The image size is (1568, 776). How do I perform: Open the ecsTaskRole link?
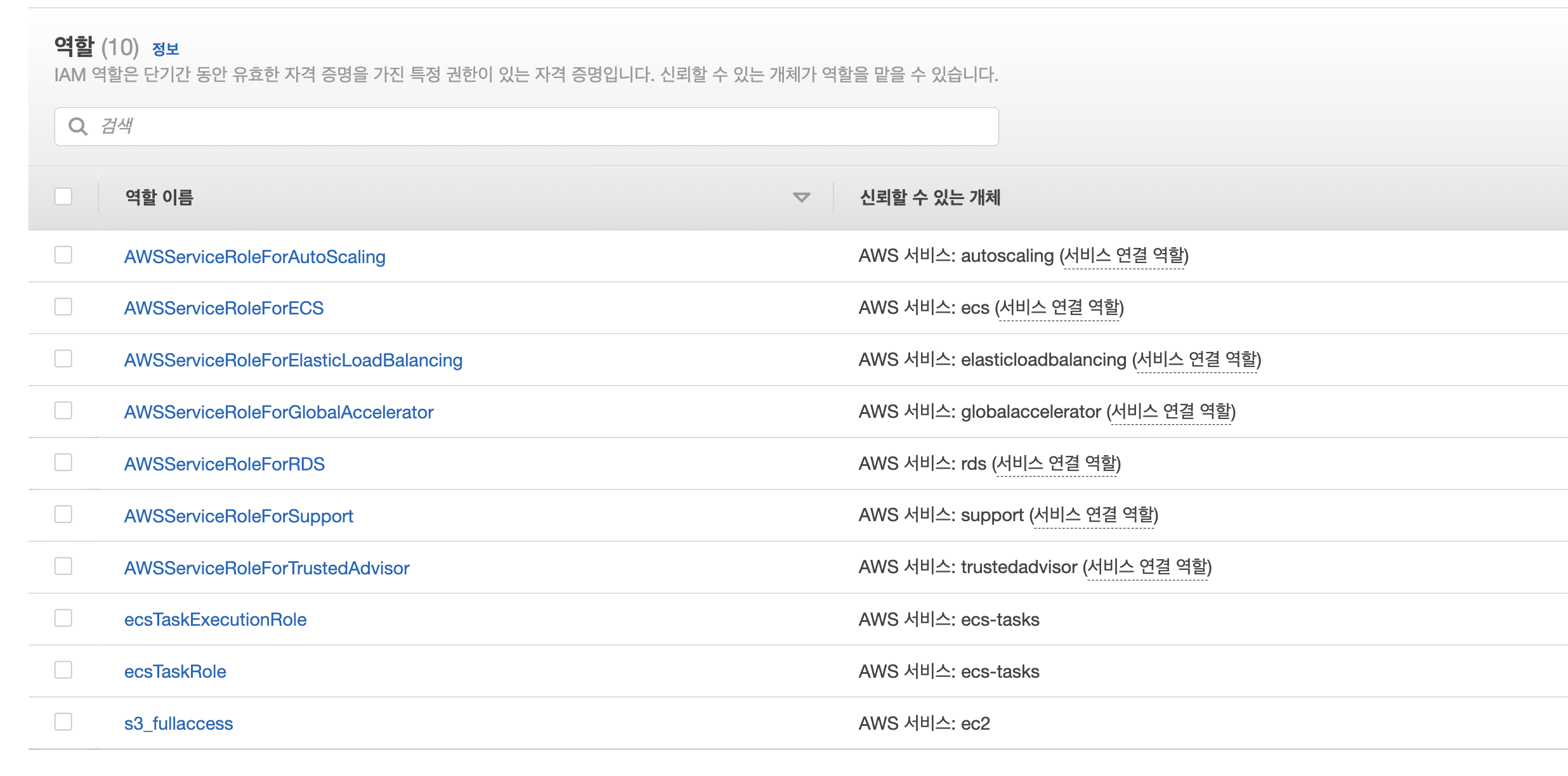pos(175,671)
